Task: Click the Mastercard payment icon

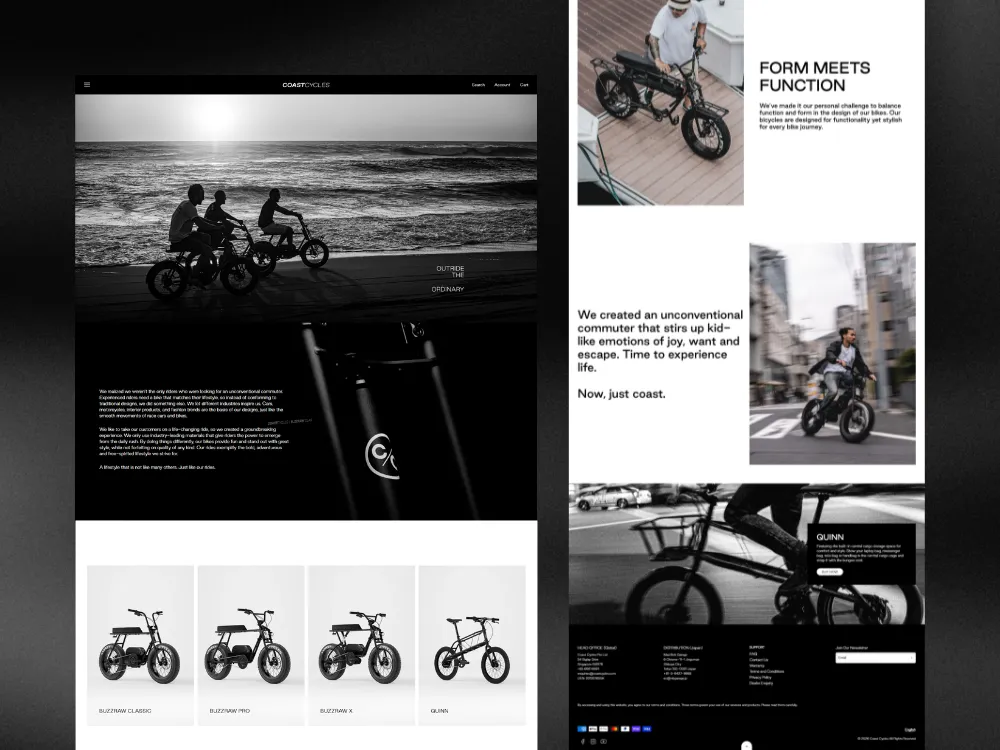Action: point(614,729)
